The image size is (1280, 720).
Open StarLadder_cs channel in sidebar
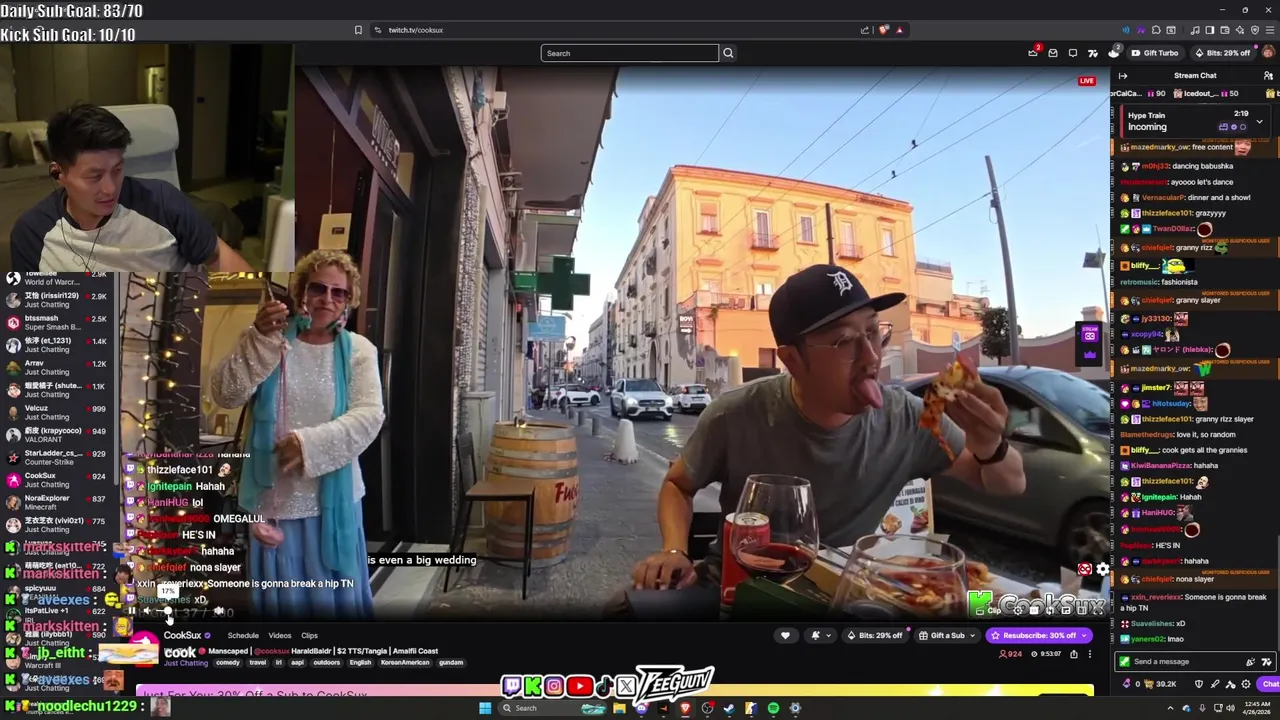point(57,458)
